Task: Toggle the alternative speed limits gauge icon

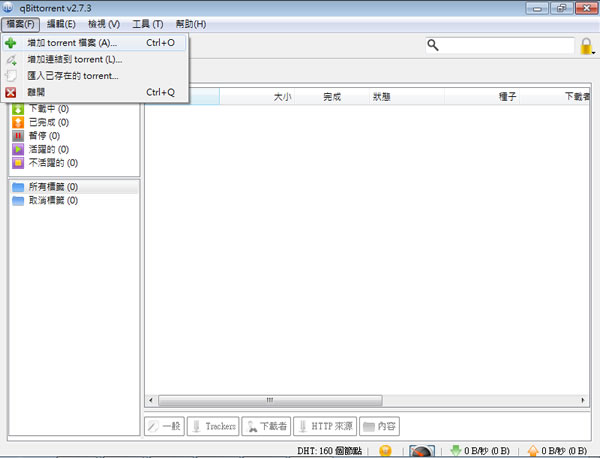Action: coord(422,451)
